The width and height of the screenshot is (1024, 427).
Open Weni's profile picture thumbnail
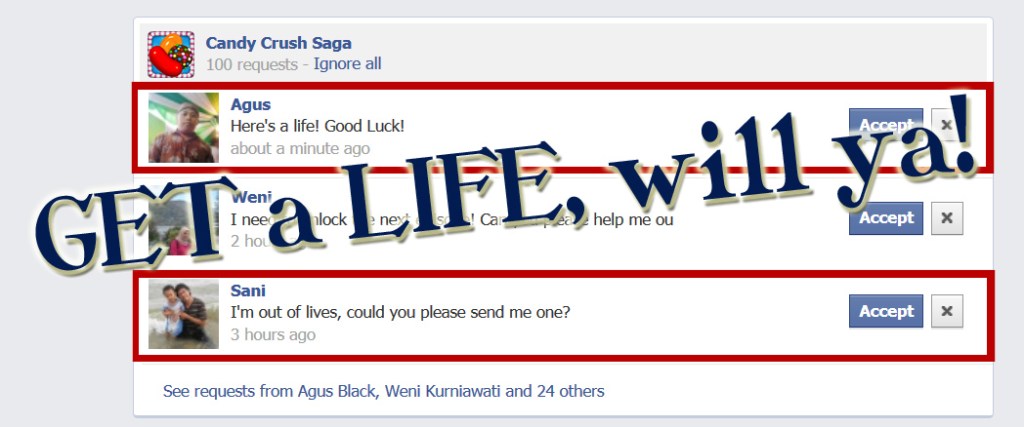click(184, 221)
